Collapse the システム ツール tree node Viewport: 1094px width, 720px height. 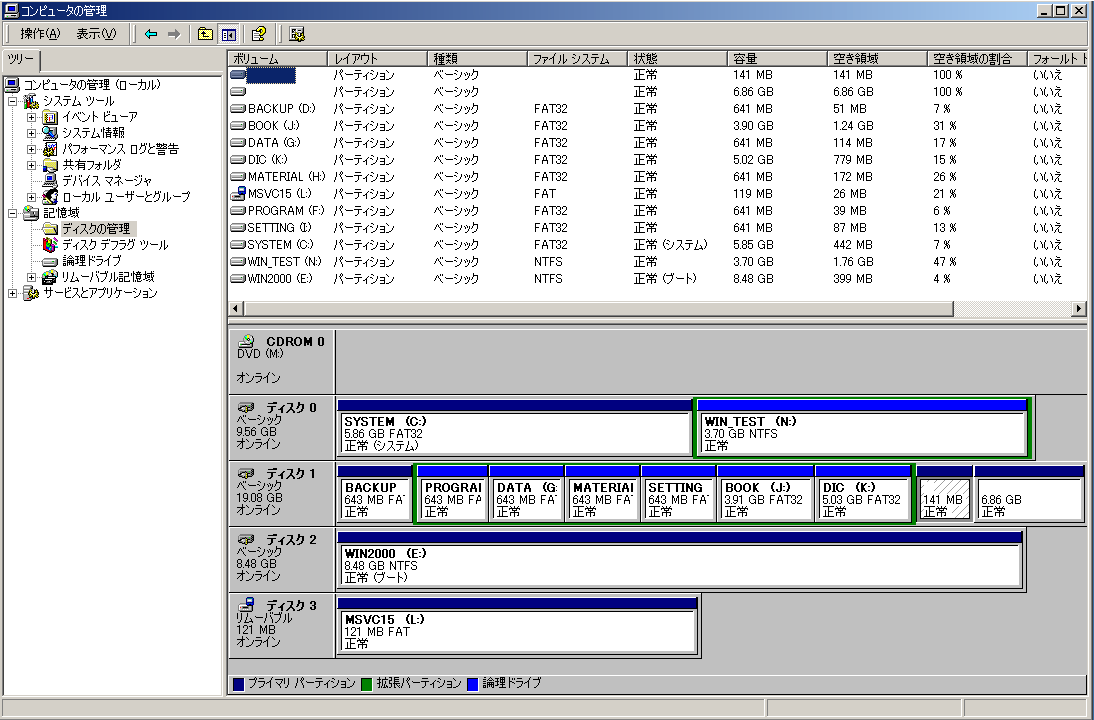click(x=13, y=101)
